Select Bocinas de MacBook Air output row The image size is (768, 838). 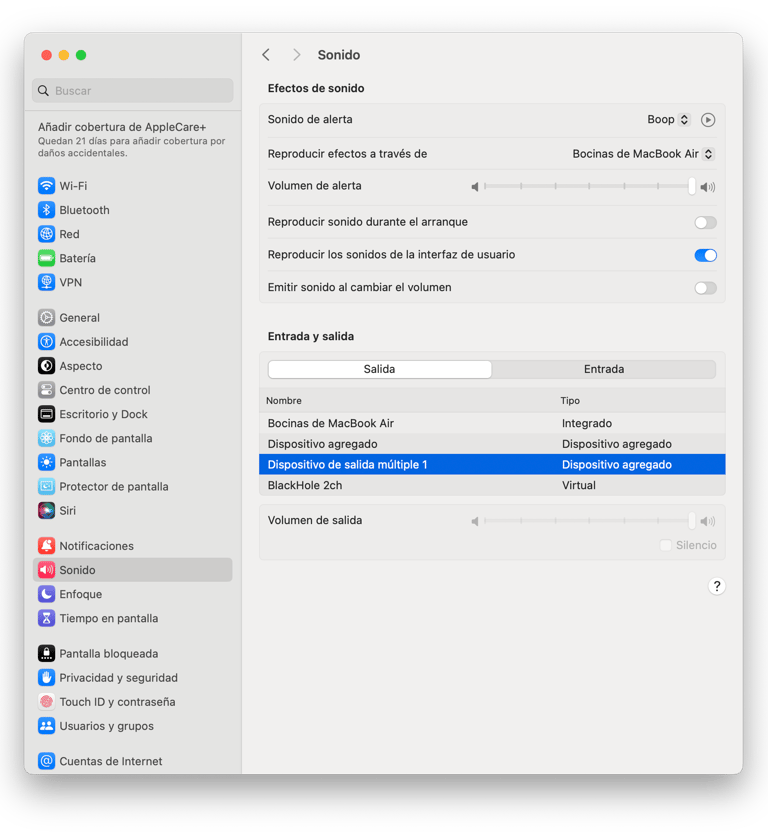[492, 423]
